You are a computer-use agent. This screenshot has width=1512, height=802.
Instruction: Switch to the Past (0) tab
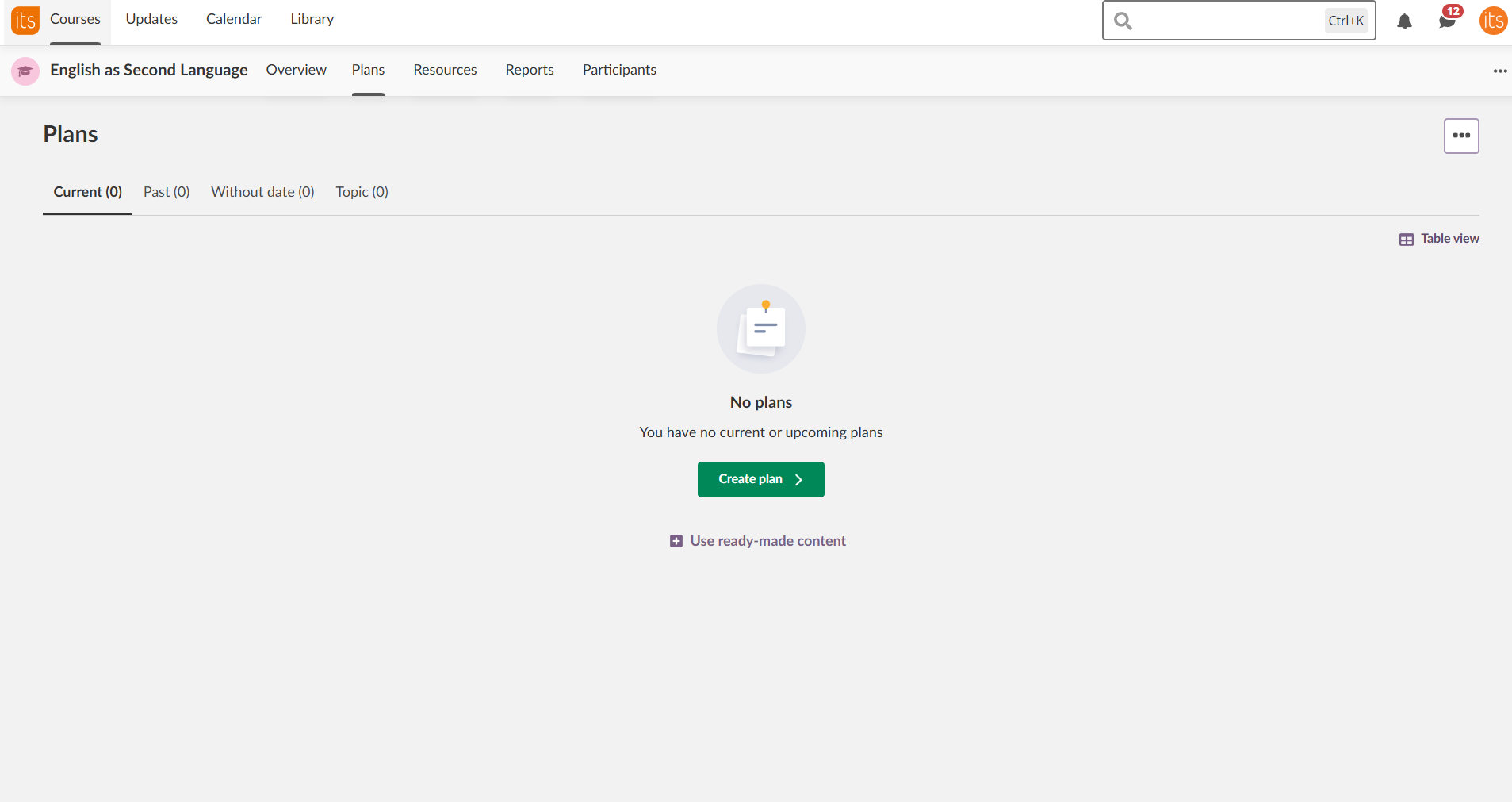(x=167, y=192)
